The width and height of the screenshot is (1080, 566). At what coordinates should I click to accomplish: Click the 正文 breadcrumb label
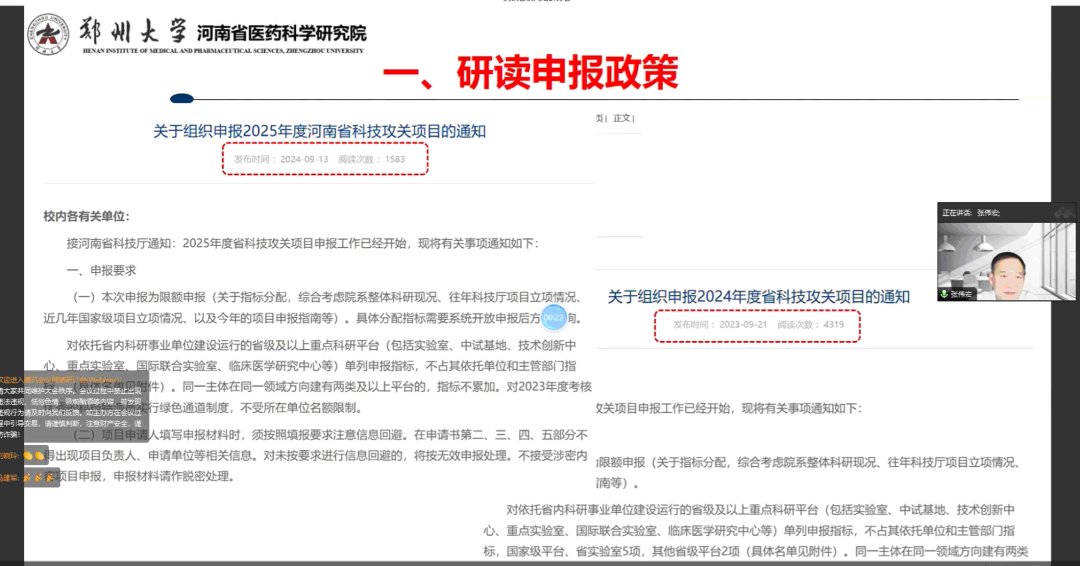tap(622, 118)
